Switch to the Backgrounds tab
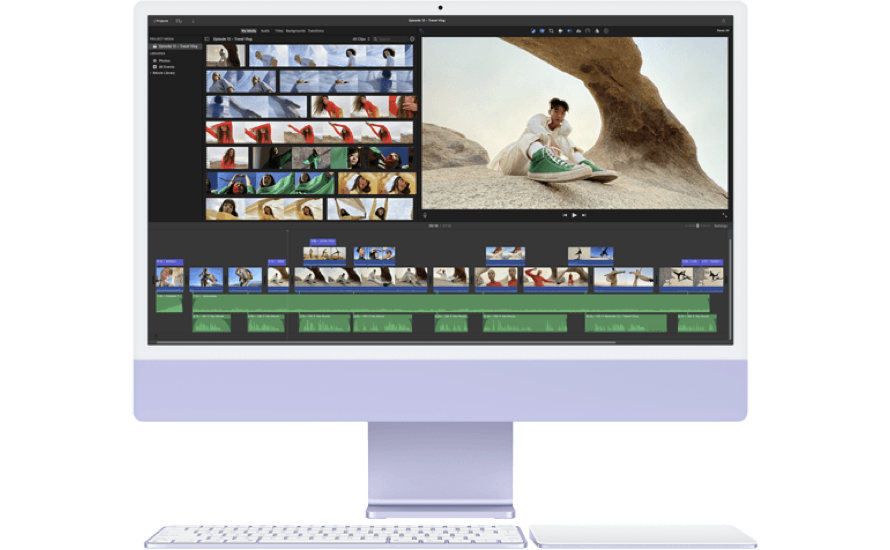Image resolution: width=890 pixels, height=550 pixels. [295, 31]
